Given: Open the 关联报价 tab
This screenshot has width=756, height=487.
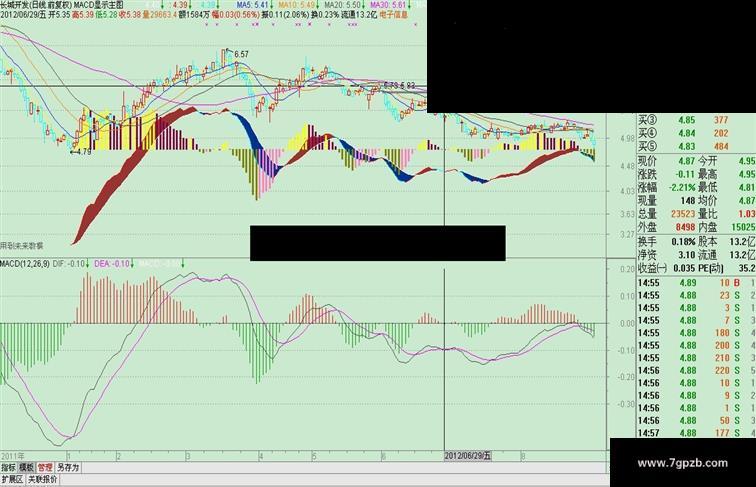Looking at the screenshot, I should [x=42, y=479].
